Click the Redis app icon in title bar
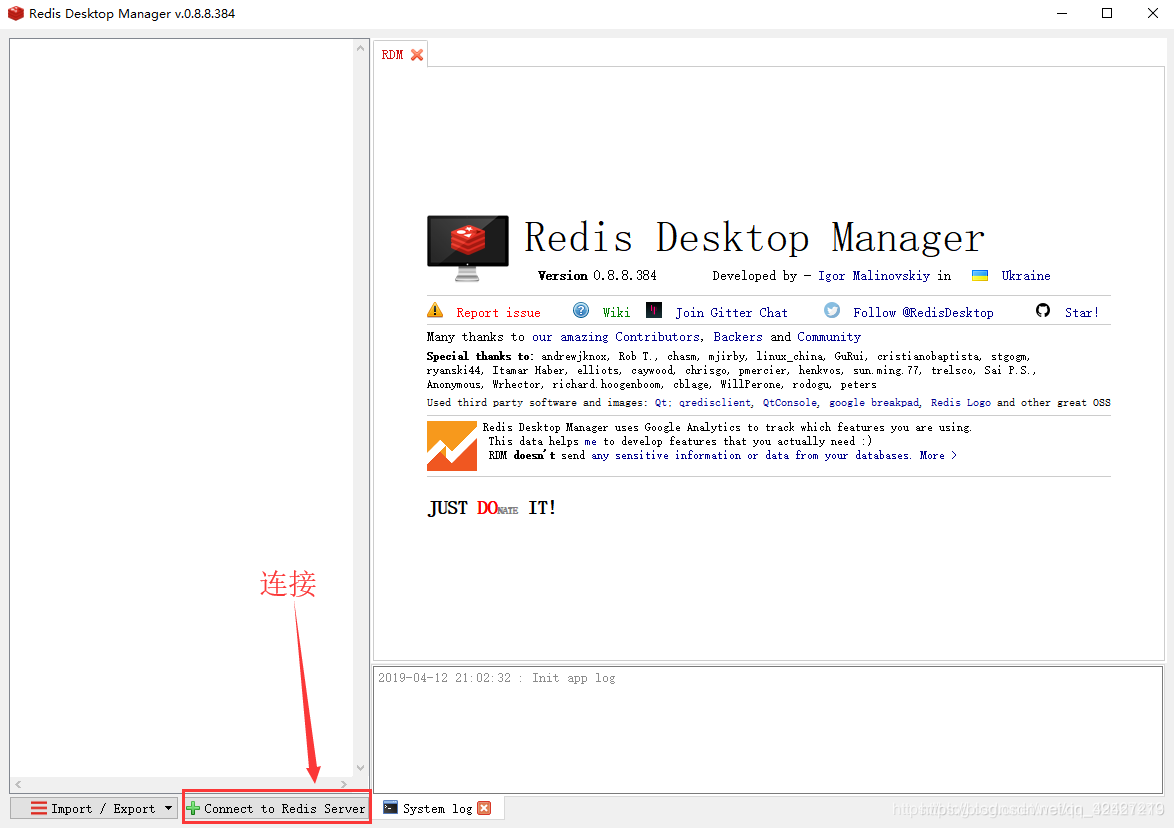The height and width of the screenshot is (828, 1174). tap(15, 13)
